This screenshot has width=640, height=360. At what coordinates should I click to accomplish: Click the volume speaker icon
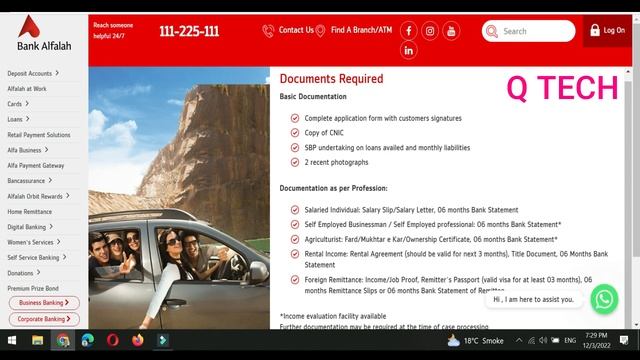pos(543,340)
